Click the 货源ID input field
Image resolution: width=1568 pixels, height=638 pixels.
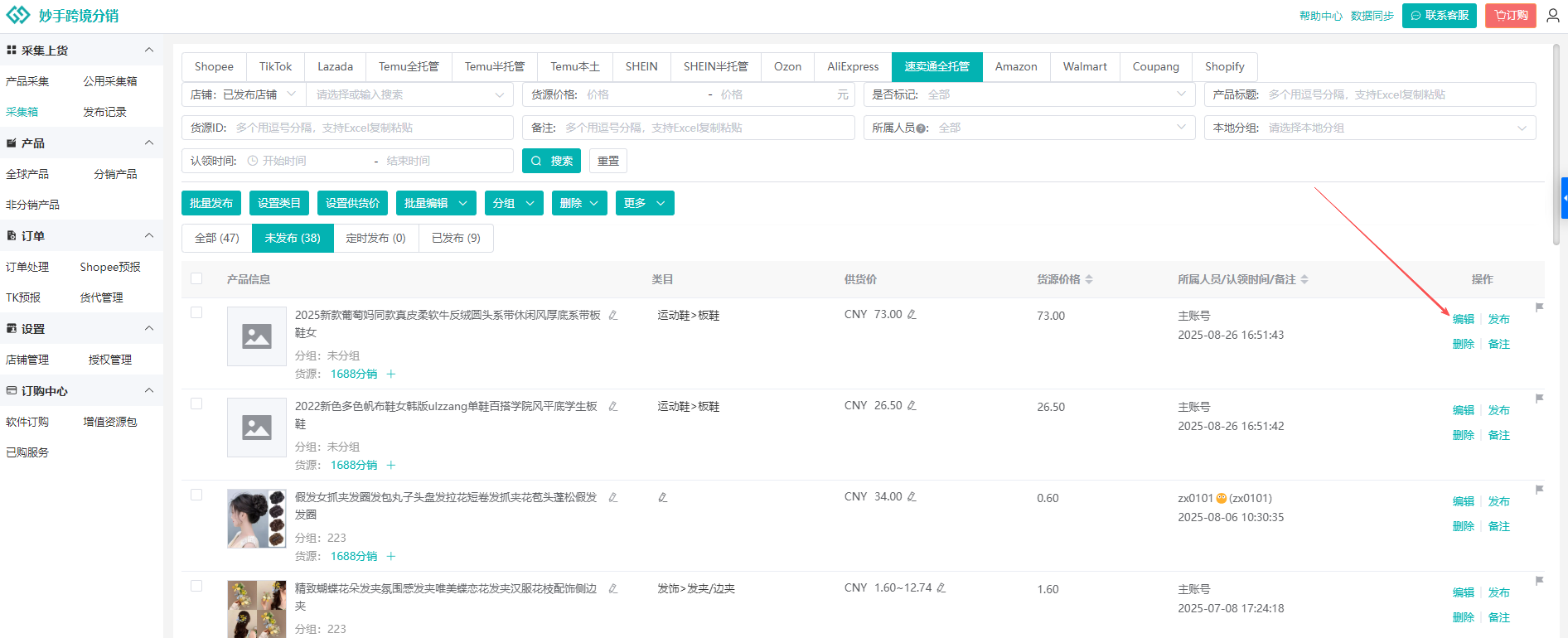[371, 128]
